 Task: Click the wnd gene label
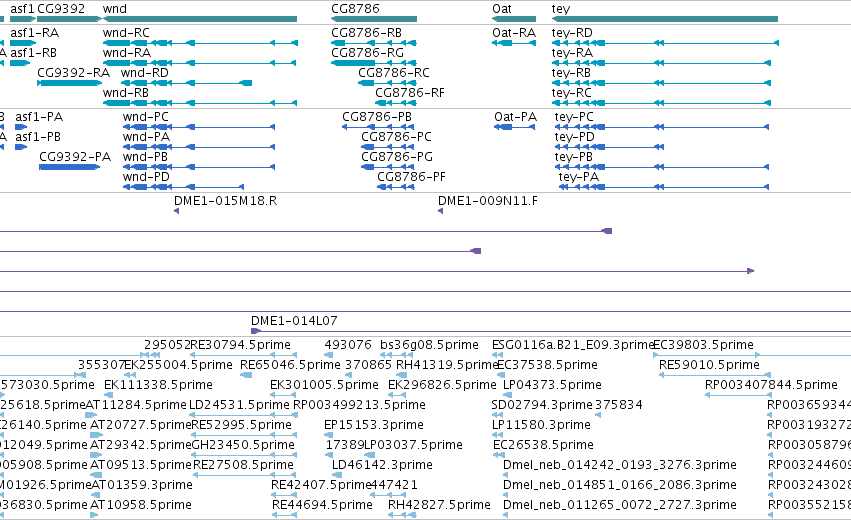pyautogui.click(x=115, y=9)
